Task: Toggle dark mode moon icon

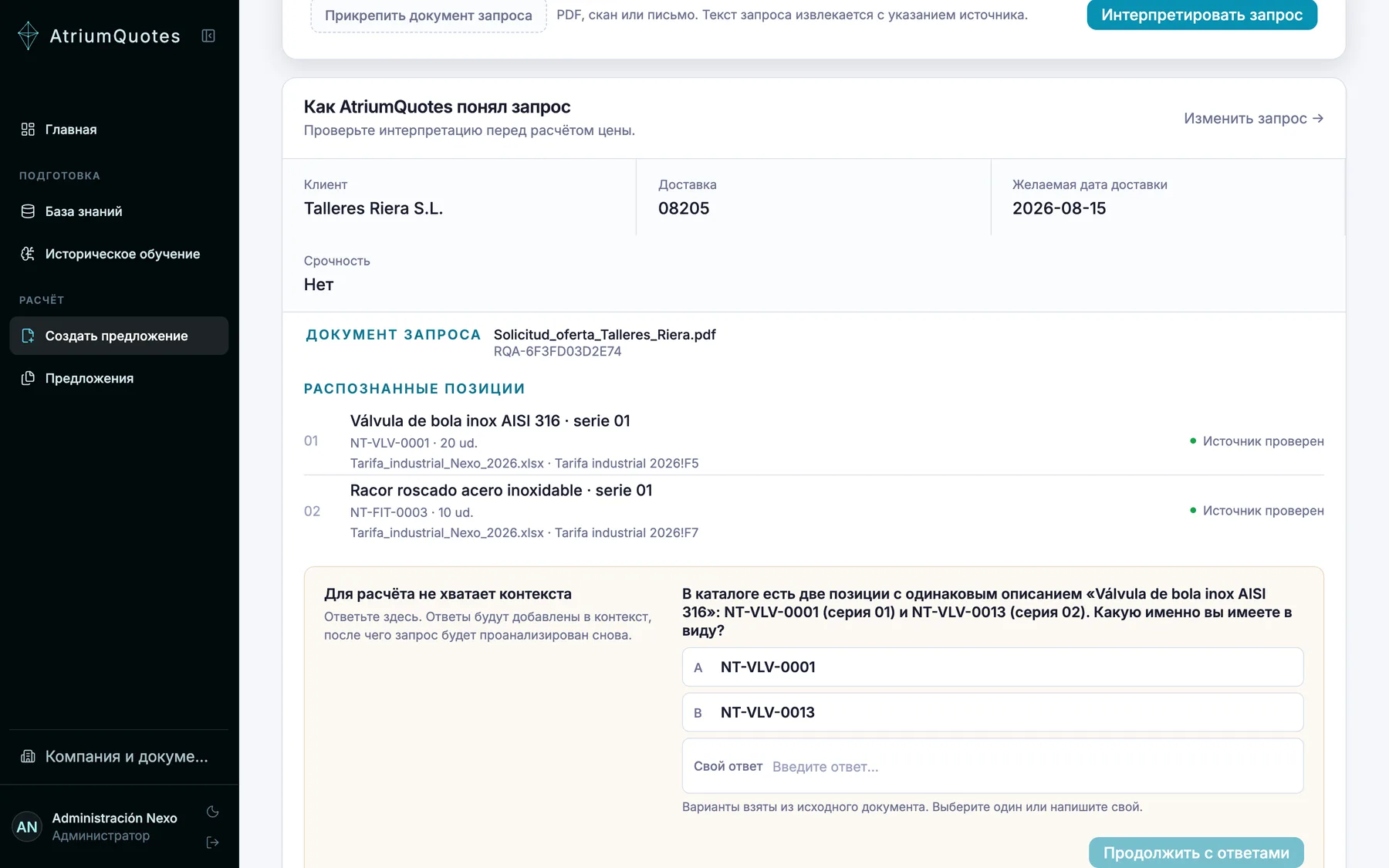Action: point(213,812)
